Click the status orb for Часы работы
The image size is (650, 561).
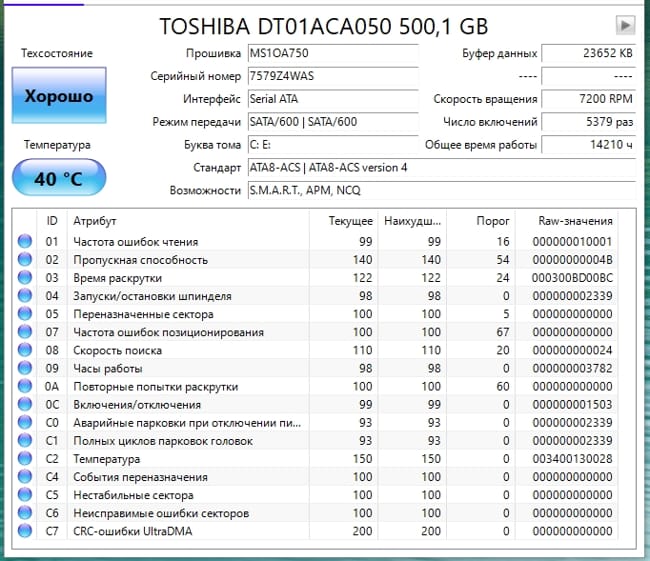[25, 368]
